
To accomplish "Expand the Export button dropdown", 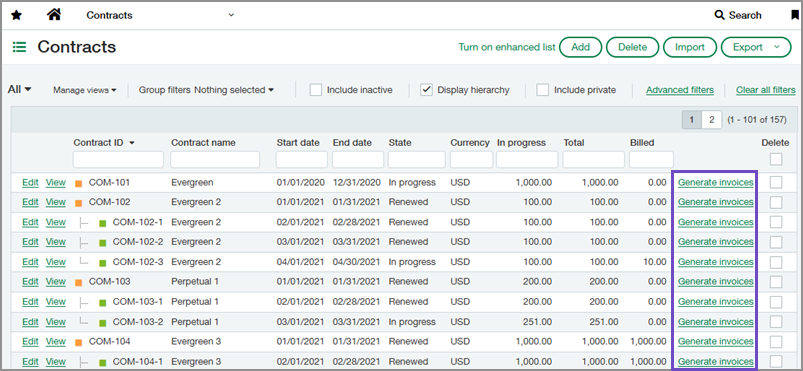I will click(776, 47).
